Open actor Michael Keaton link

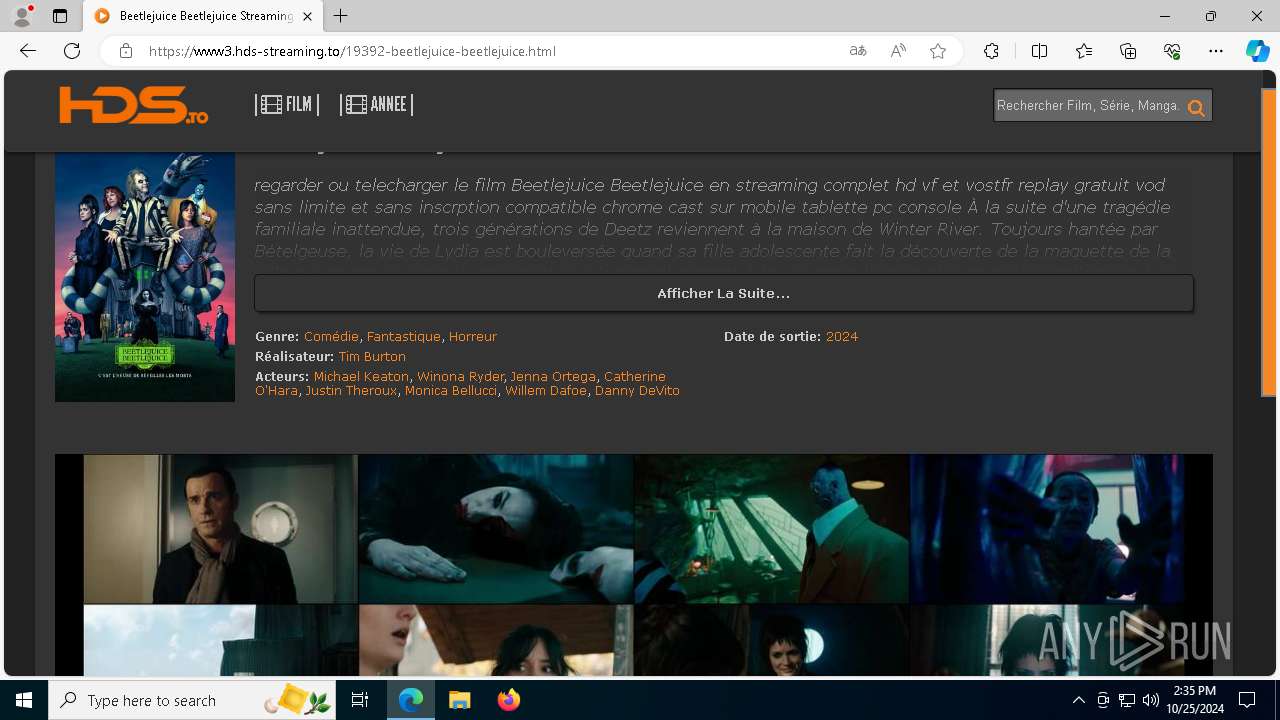click(x=361, y=377)
